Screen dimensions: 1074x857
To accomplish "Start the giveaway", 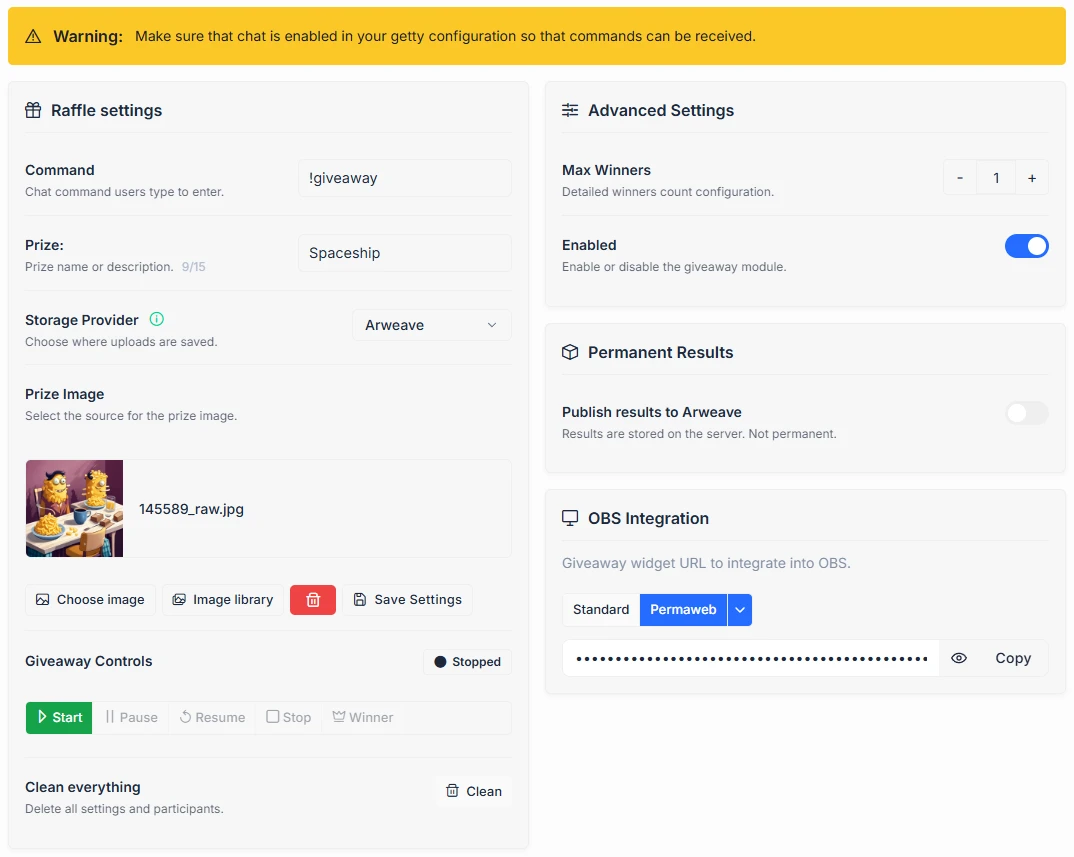I will click(59, 717).
